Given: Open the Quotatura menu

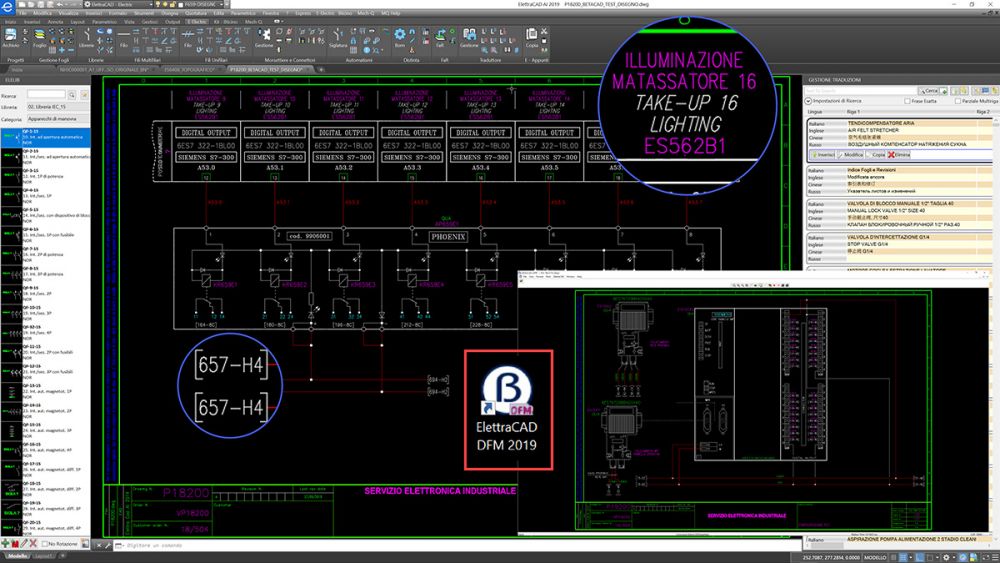Looking at the screenshot, I should tap(196, 13).
